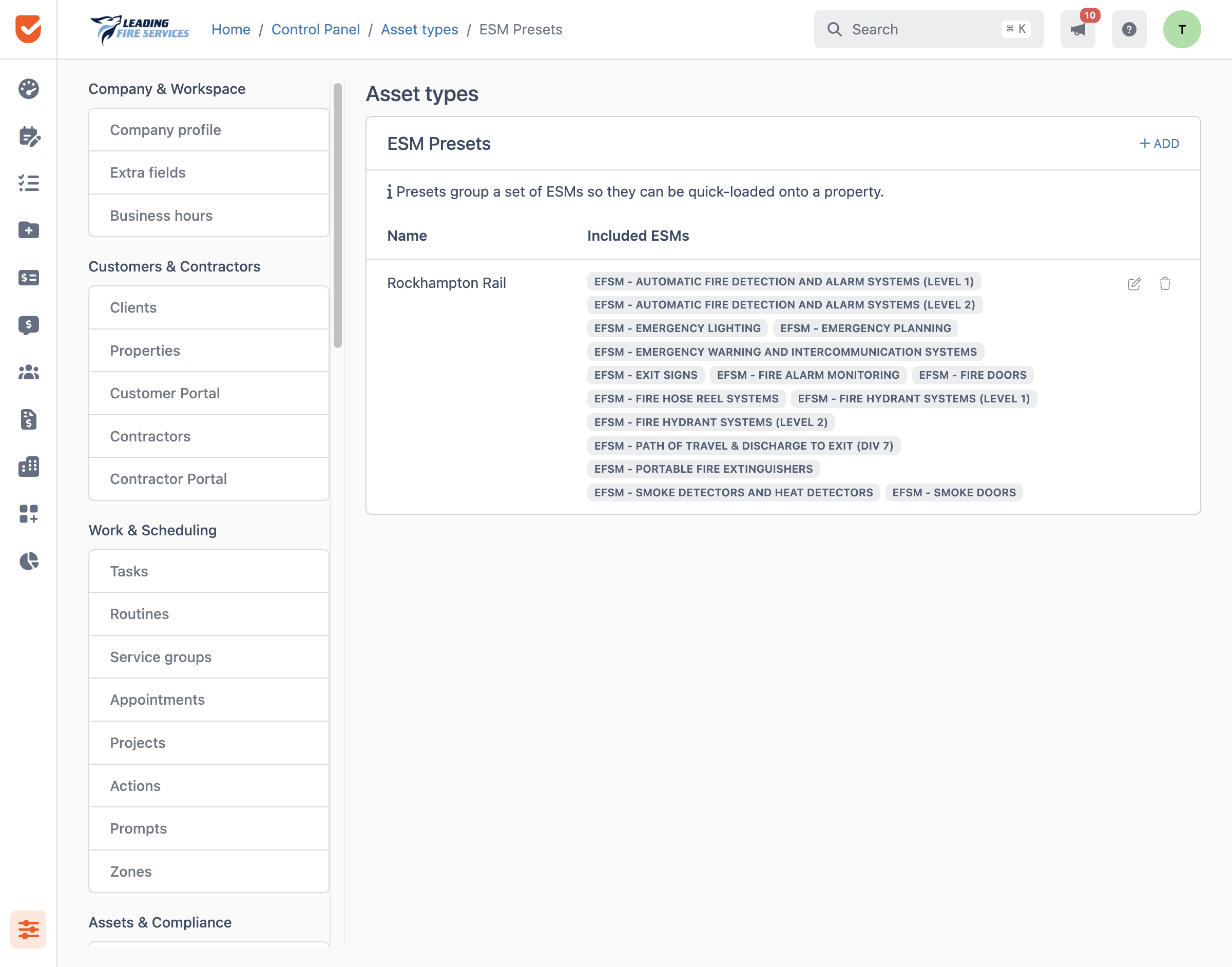
Task: Click the orange shield app logo
Action: (28, 29)
